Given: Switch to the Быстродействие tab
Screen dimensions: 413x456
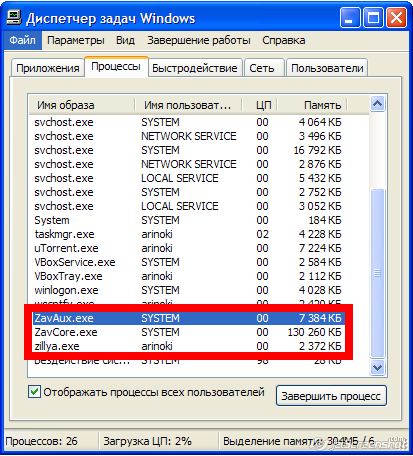Looking at the screenshot, I should 195,68.
